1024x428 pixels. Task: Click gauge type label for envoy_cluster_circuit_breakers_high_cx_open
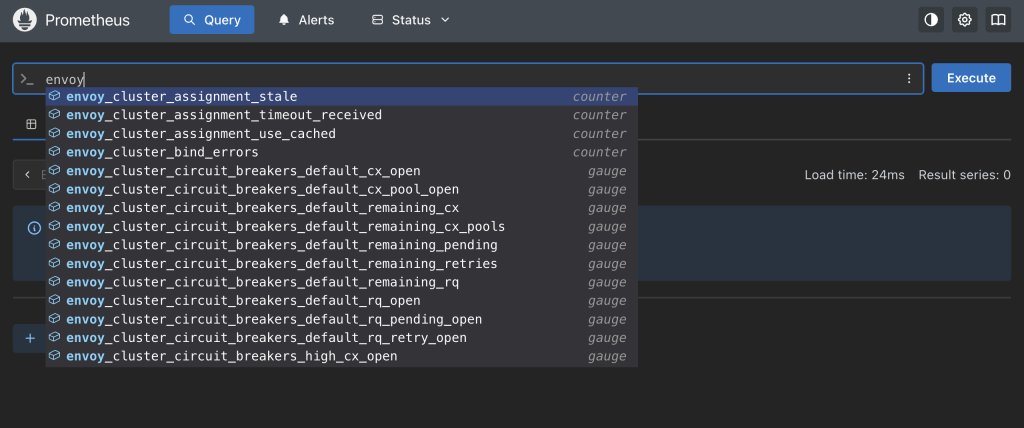click(607, 357)
